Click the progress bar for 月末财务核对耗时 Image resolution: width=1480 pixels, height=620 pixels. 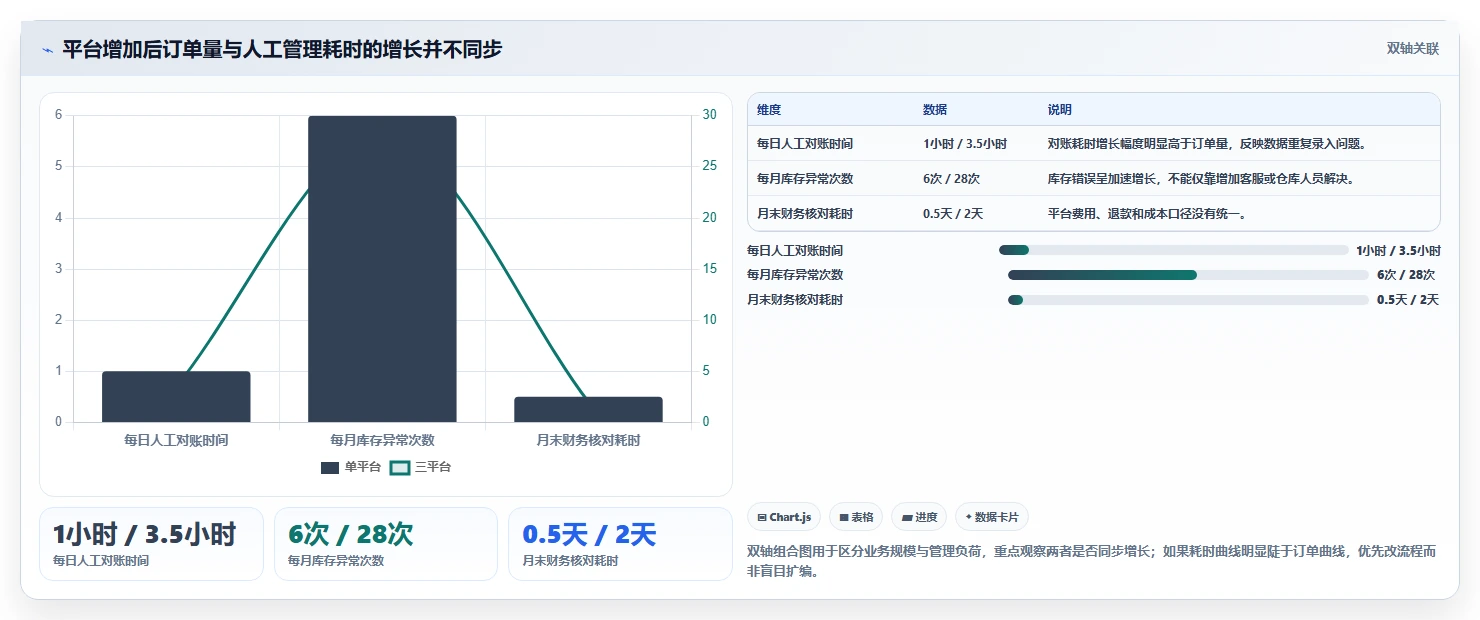(x=1188, y=300)
